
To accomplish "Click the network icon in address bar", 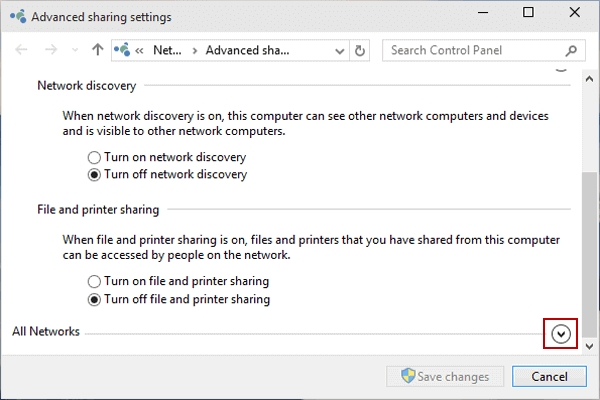I will 125,49.
